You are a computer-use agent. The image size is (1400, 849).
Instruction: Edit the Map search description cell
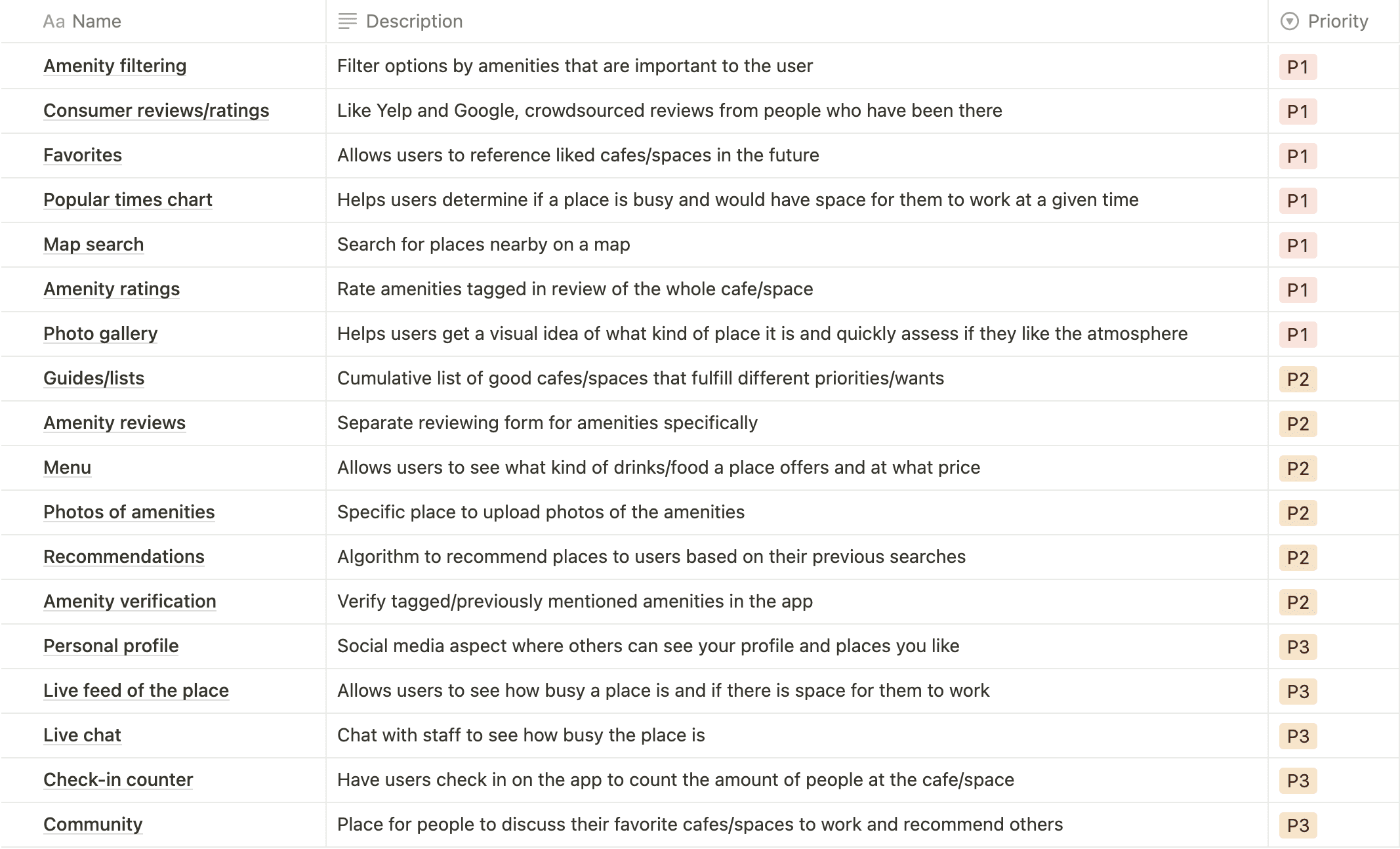796,245
